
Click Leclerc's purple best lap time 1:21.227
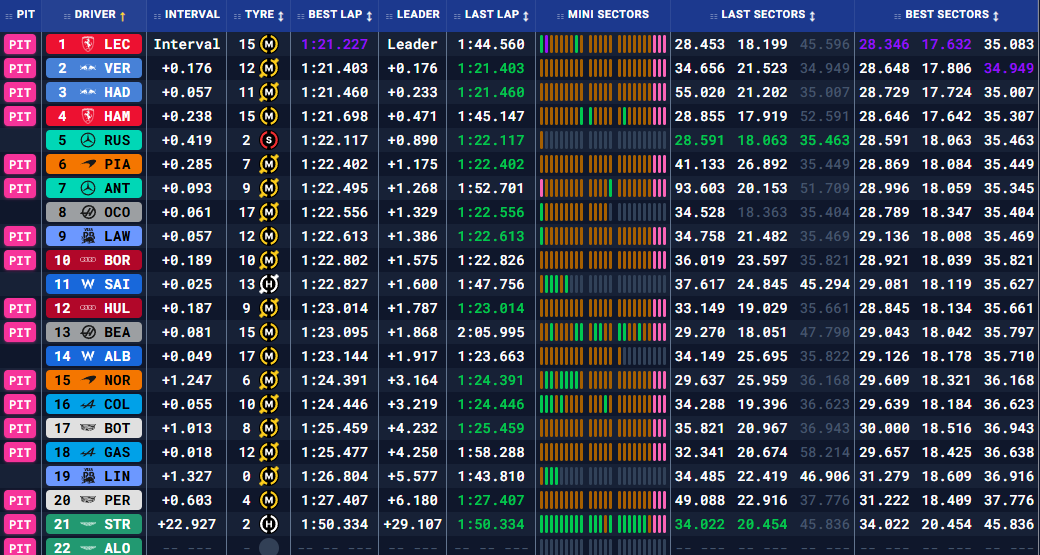point(334,44)
